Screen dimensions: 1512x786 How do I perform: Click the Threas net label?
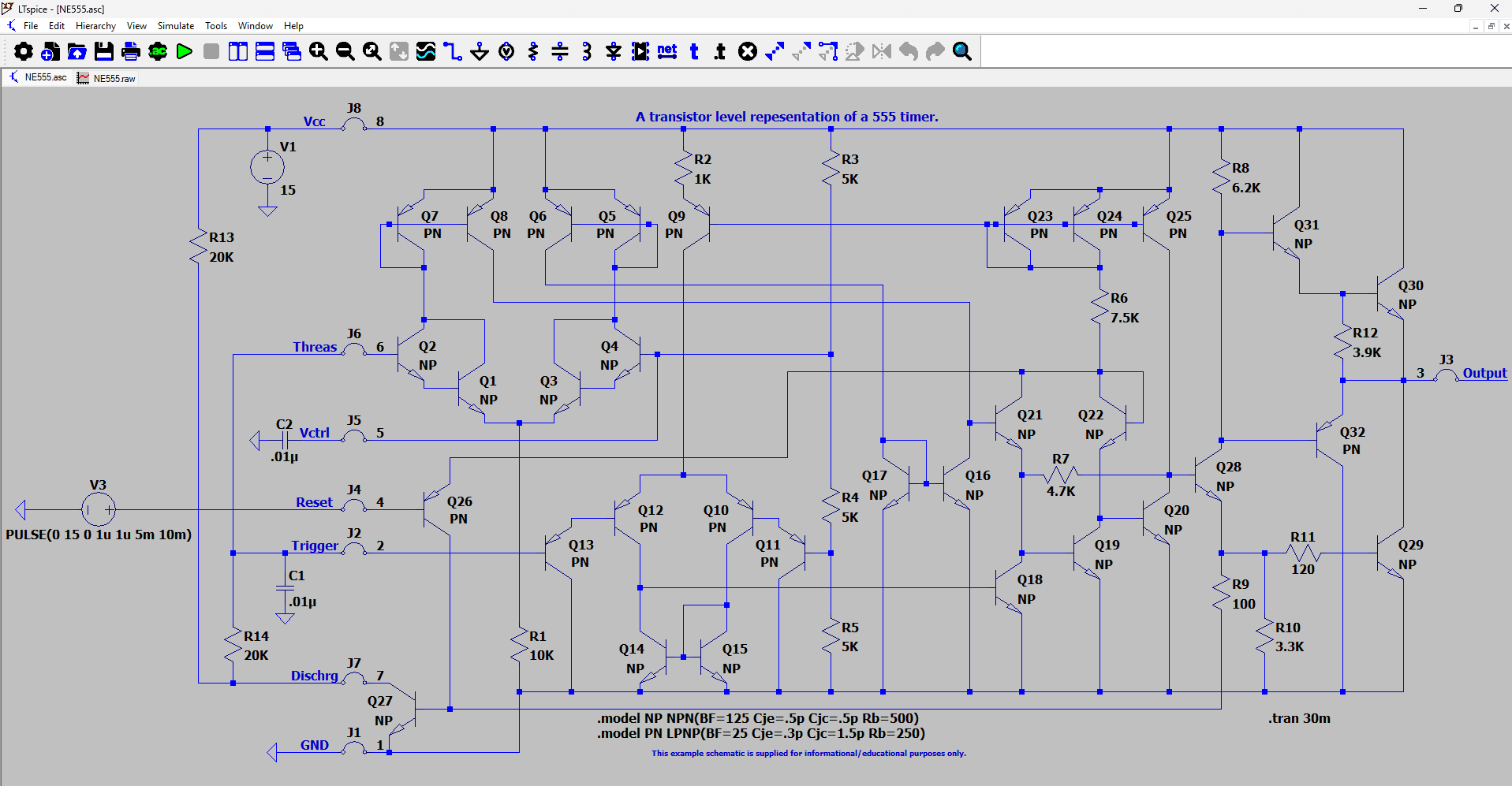315,347
